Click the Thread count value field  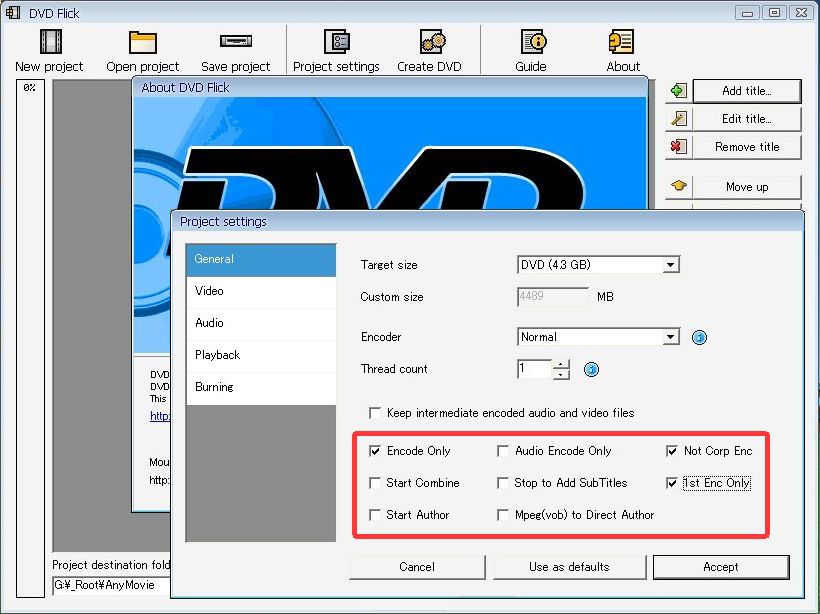click(x=534, y=369)
